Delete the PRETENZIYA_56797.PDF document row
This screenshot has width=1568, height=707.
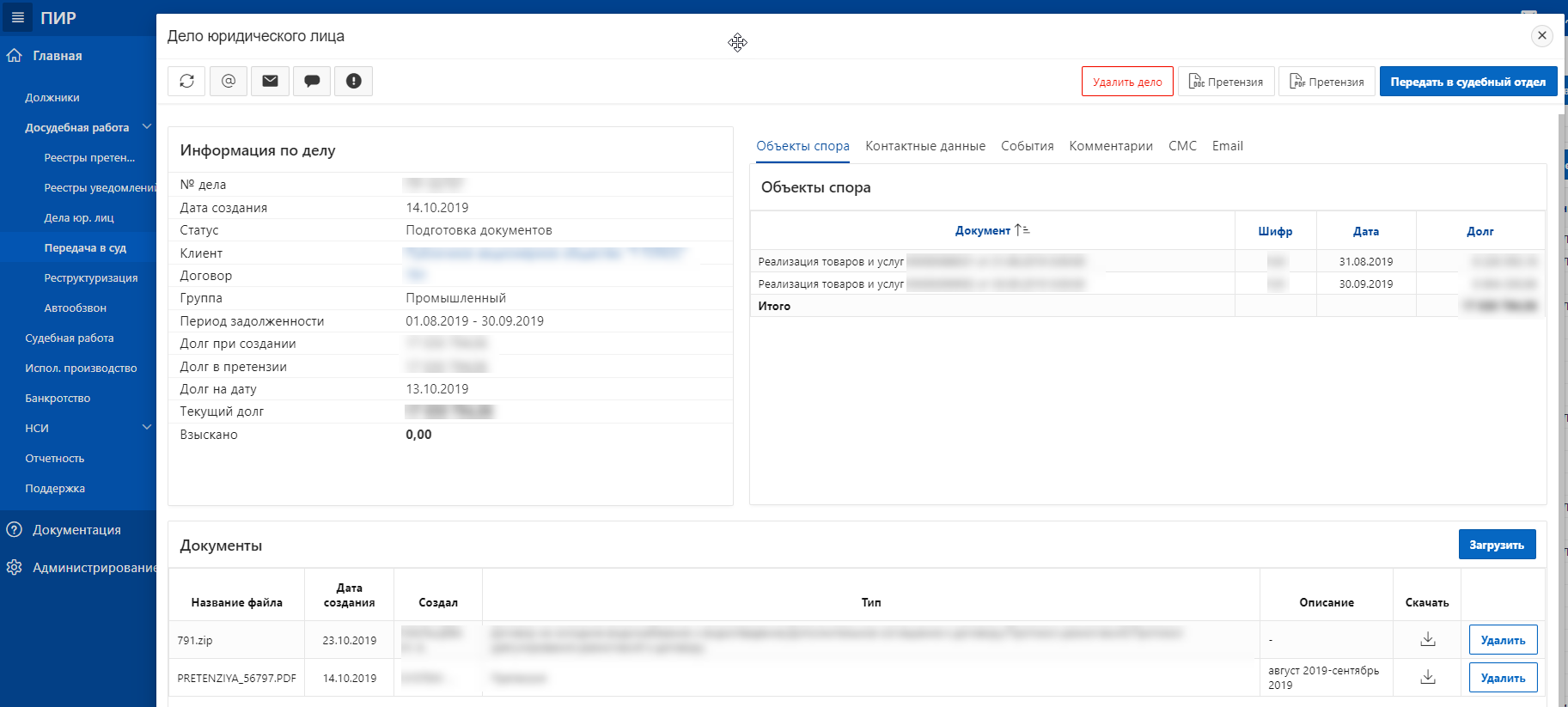tap(1503, 678)
